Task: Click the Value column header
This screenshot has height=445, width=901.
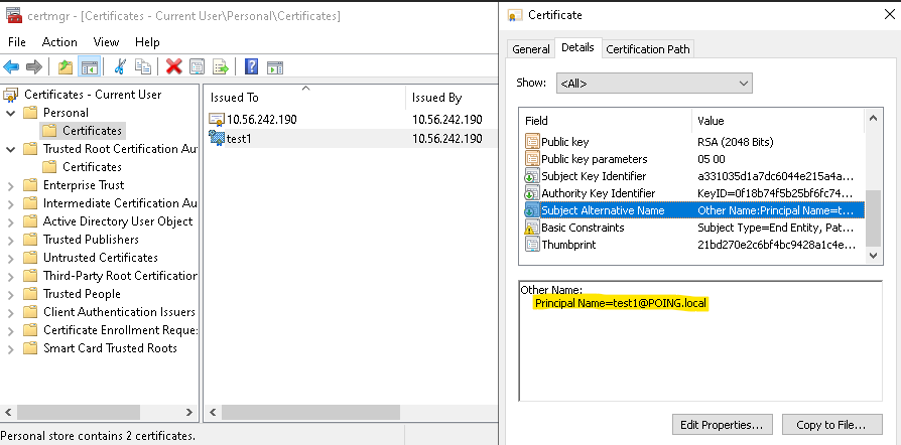Action: pos(778,121)
